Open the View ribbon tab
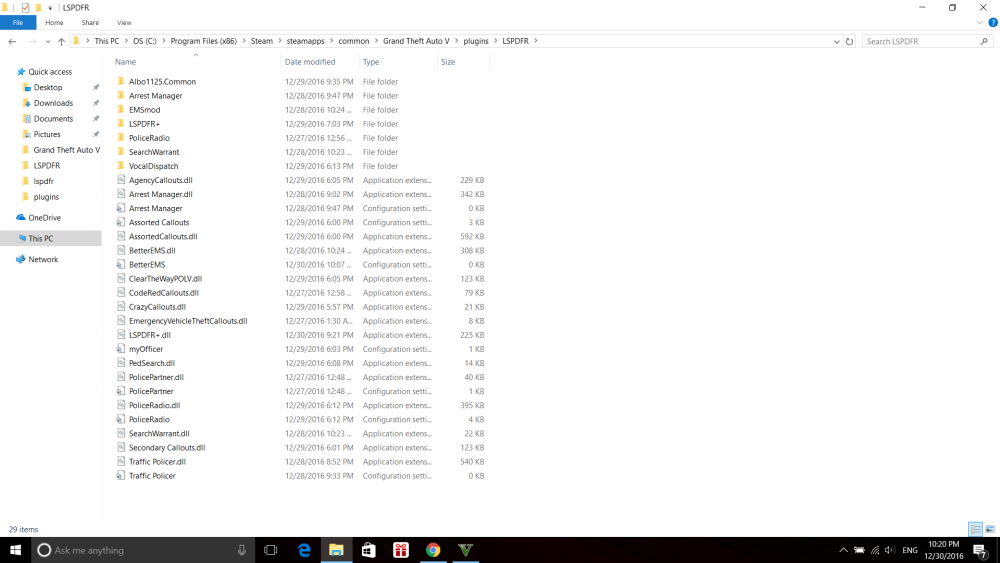The height and width of the screenshot is (563, 1000). point(124,22)
